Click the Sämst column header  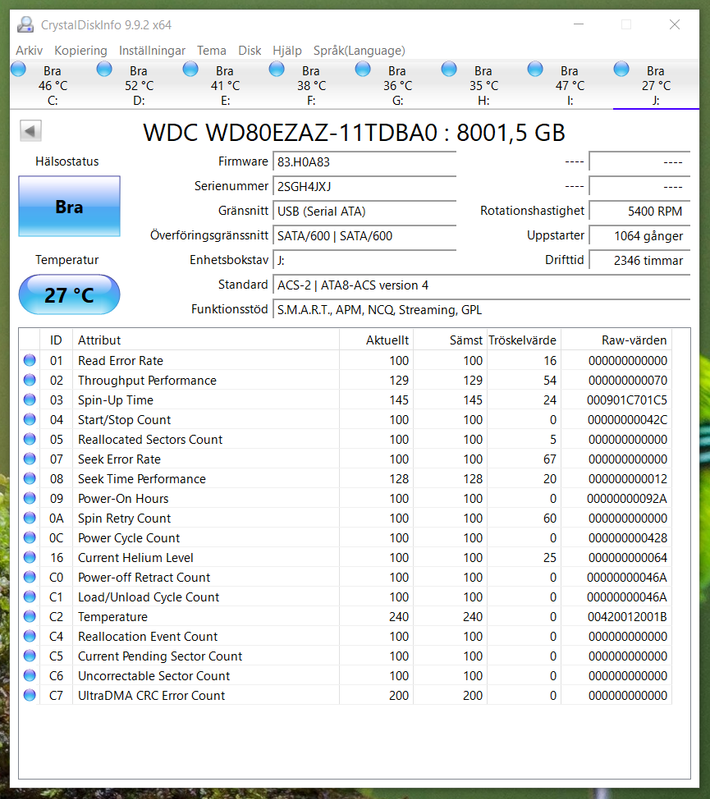pos(451,340)
